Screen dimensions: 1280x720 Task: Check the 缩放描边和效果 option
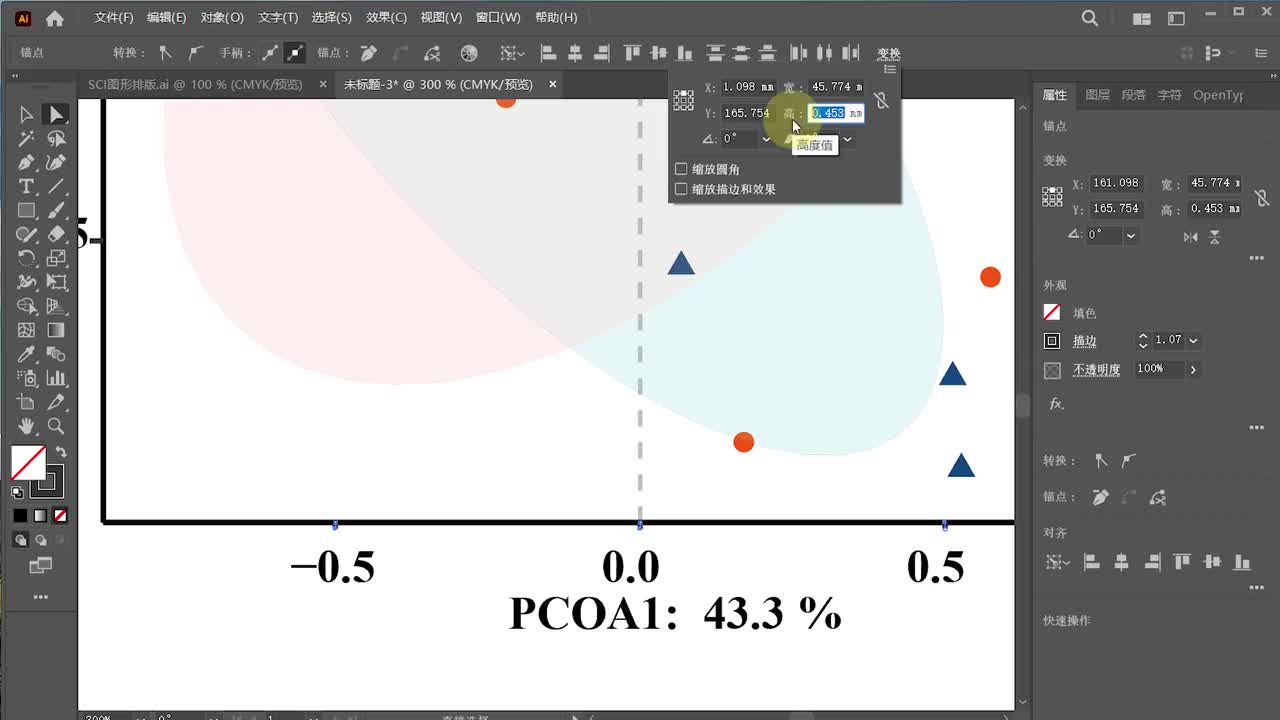tap(682, 189)
